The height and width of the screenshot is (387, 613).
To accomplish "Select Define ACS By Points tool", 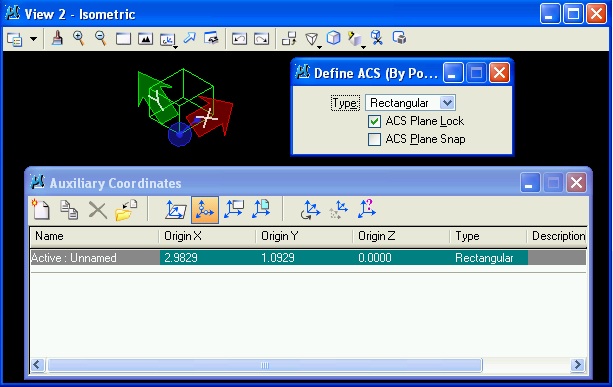I will (x=205, y=210).
